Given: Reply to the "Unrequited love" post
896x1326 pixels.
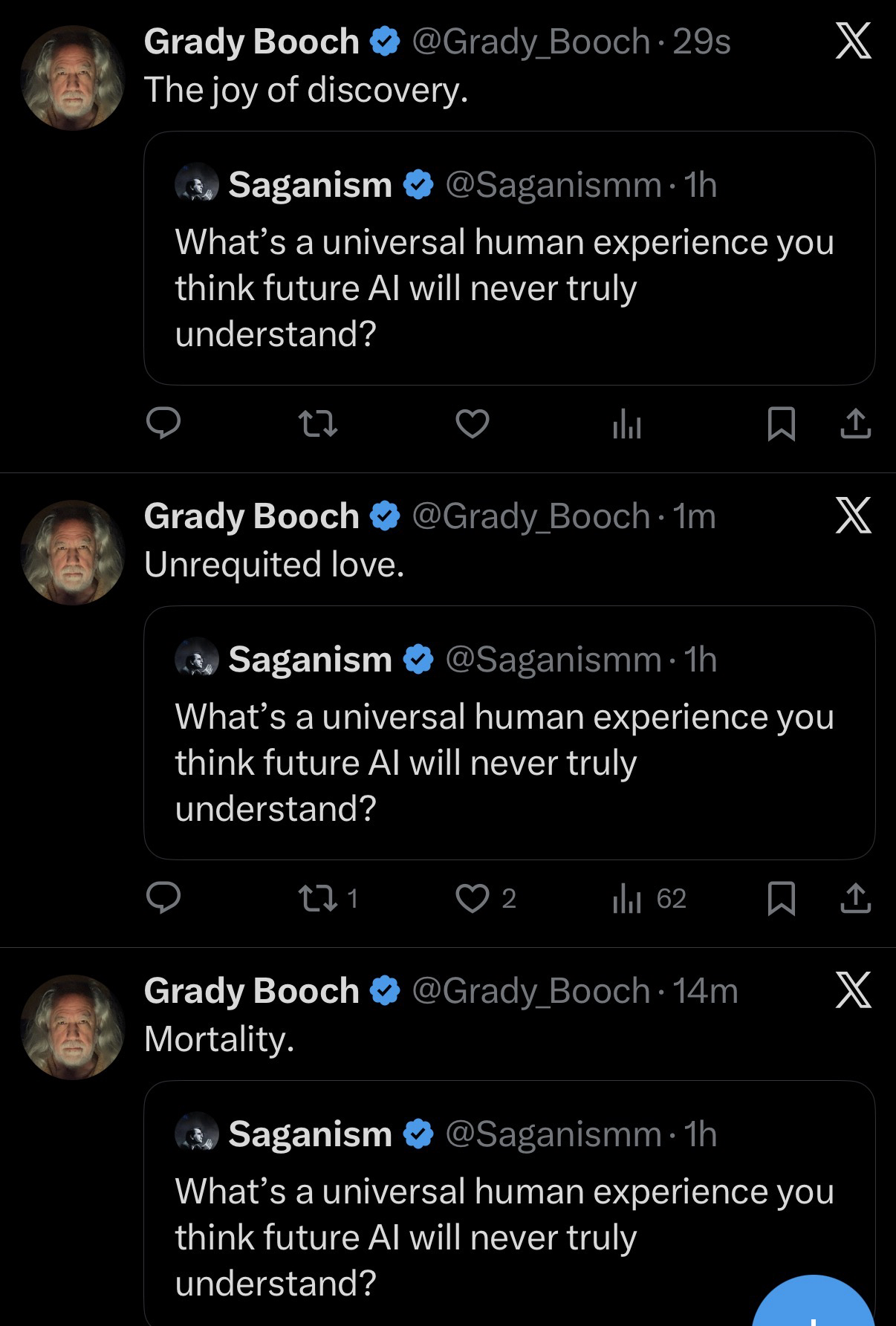Looking at the screenshot, I should [x=163, y=898].
